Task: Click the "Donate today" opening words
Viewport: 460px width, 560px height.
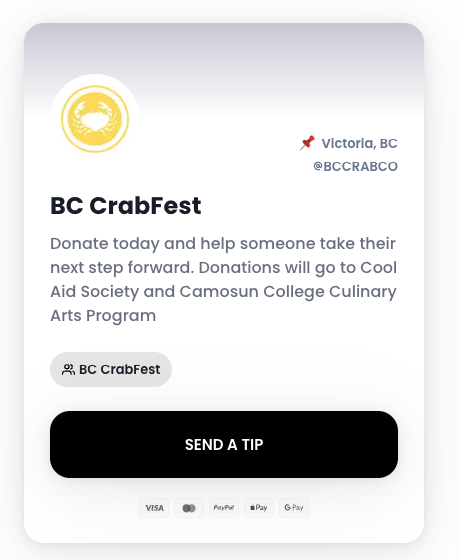Action: (x=105, y=244)
